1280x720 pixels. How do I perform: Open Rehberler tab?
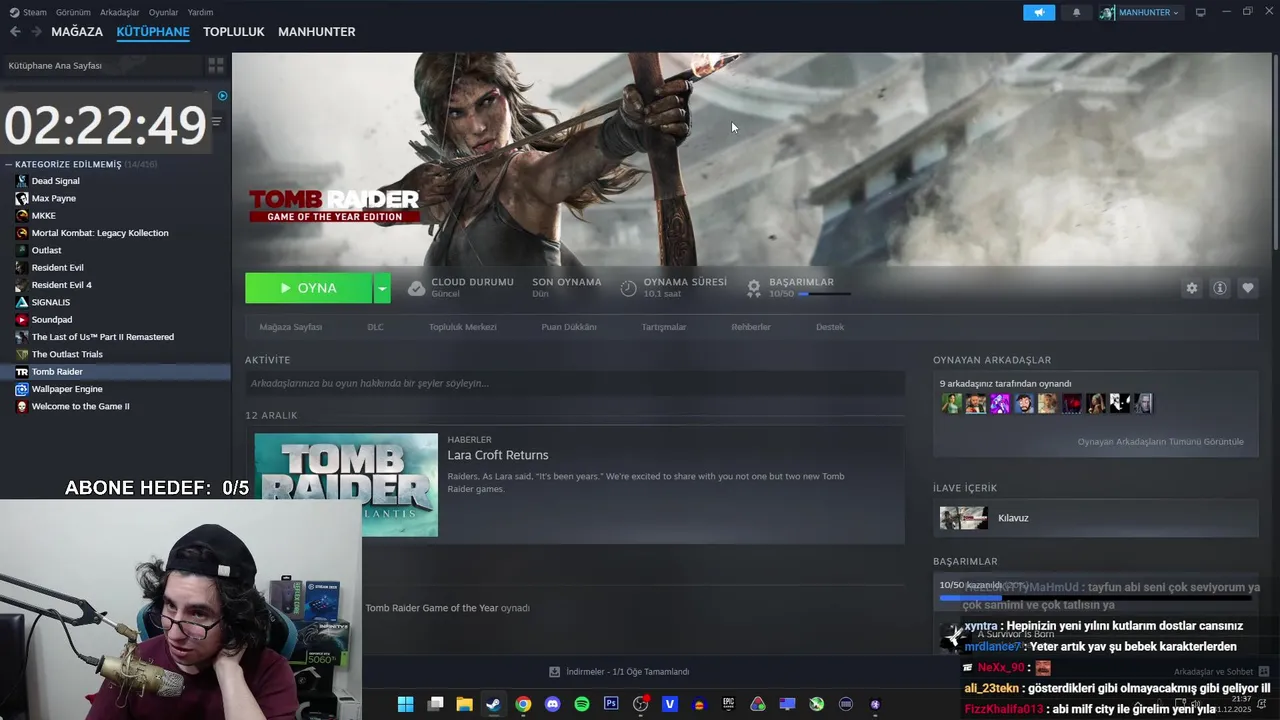point(751,327)
